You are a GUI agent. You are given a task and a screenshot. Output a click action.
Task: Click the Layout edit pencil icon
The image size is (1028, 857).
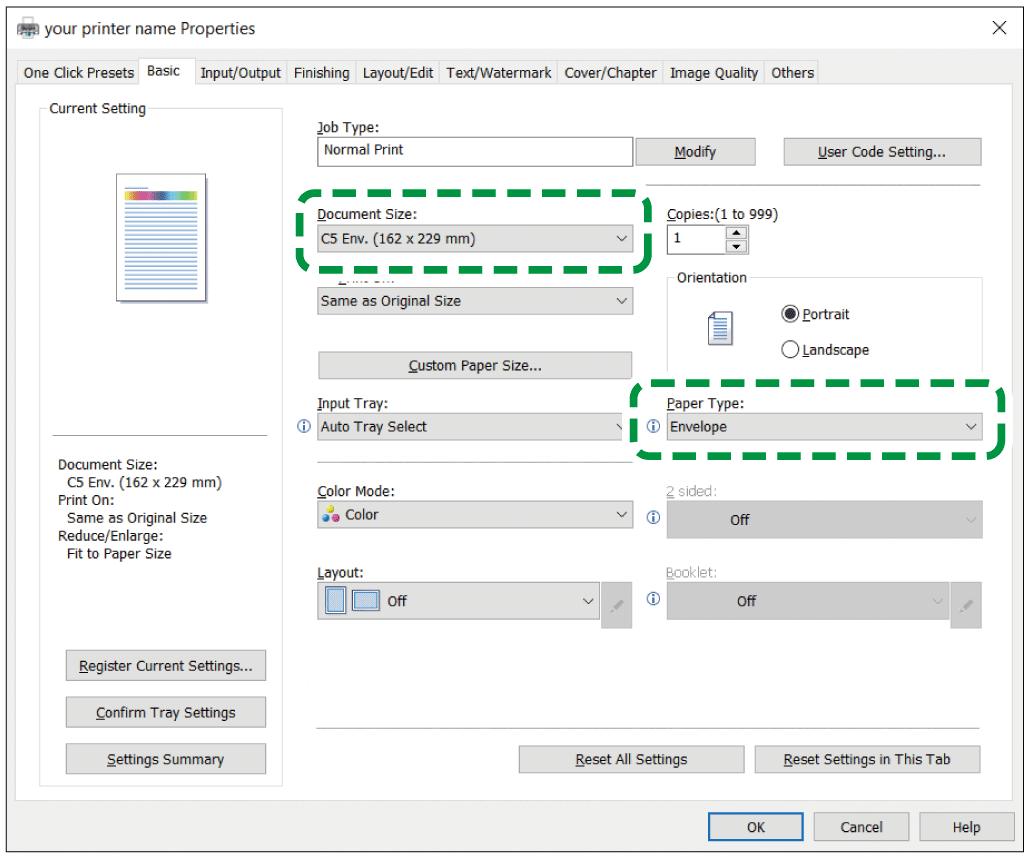tap(616, 605)
